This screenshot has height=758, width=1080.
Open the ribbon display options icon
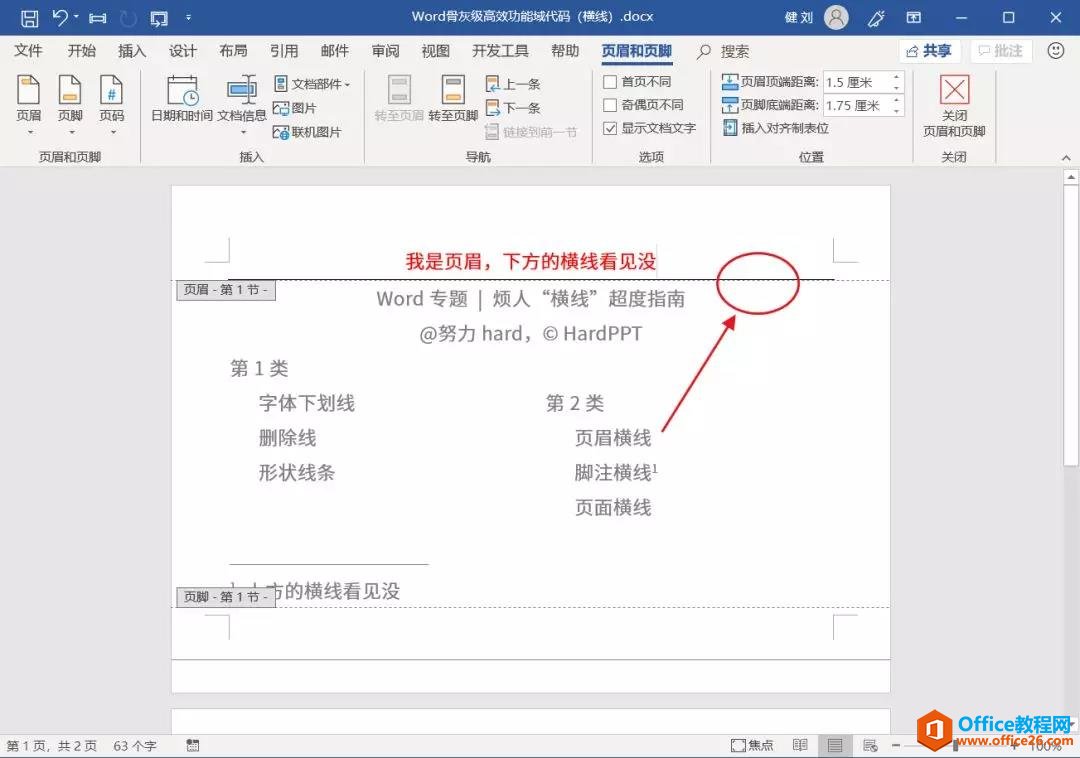(x=913, y=18)
